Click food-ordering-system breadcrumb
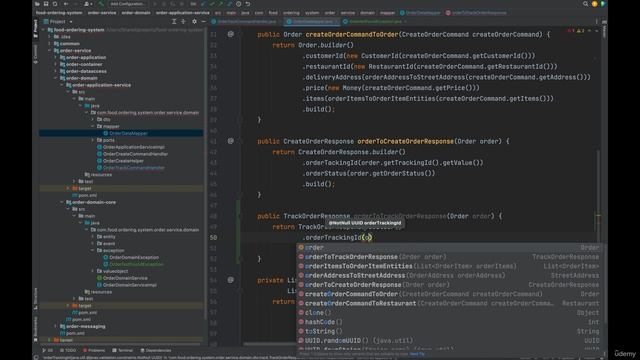Screen dimensions: 640x360 coord(59,13)
